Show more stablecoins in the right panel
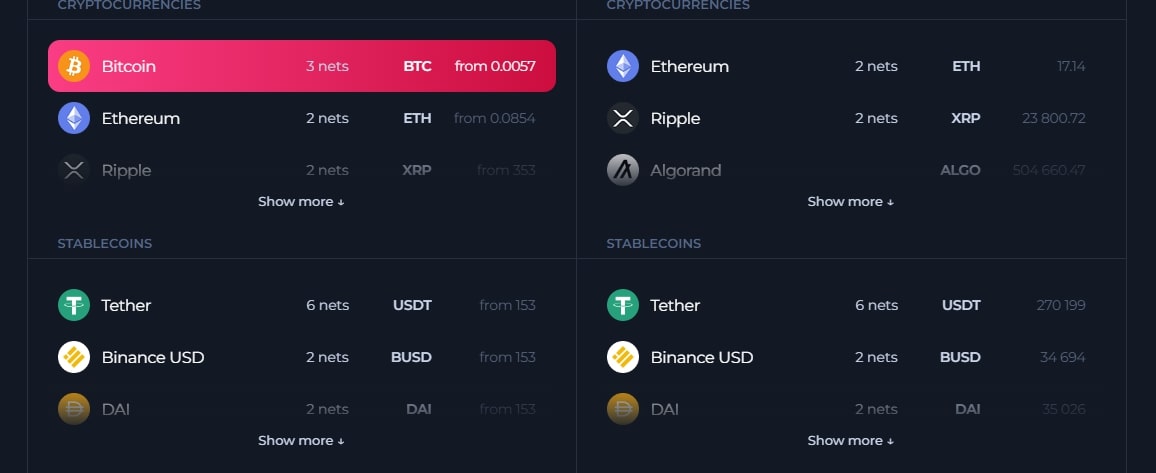The image size is (1156, 473). pyautogui.click(x=850, y=440)
